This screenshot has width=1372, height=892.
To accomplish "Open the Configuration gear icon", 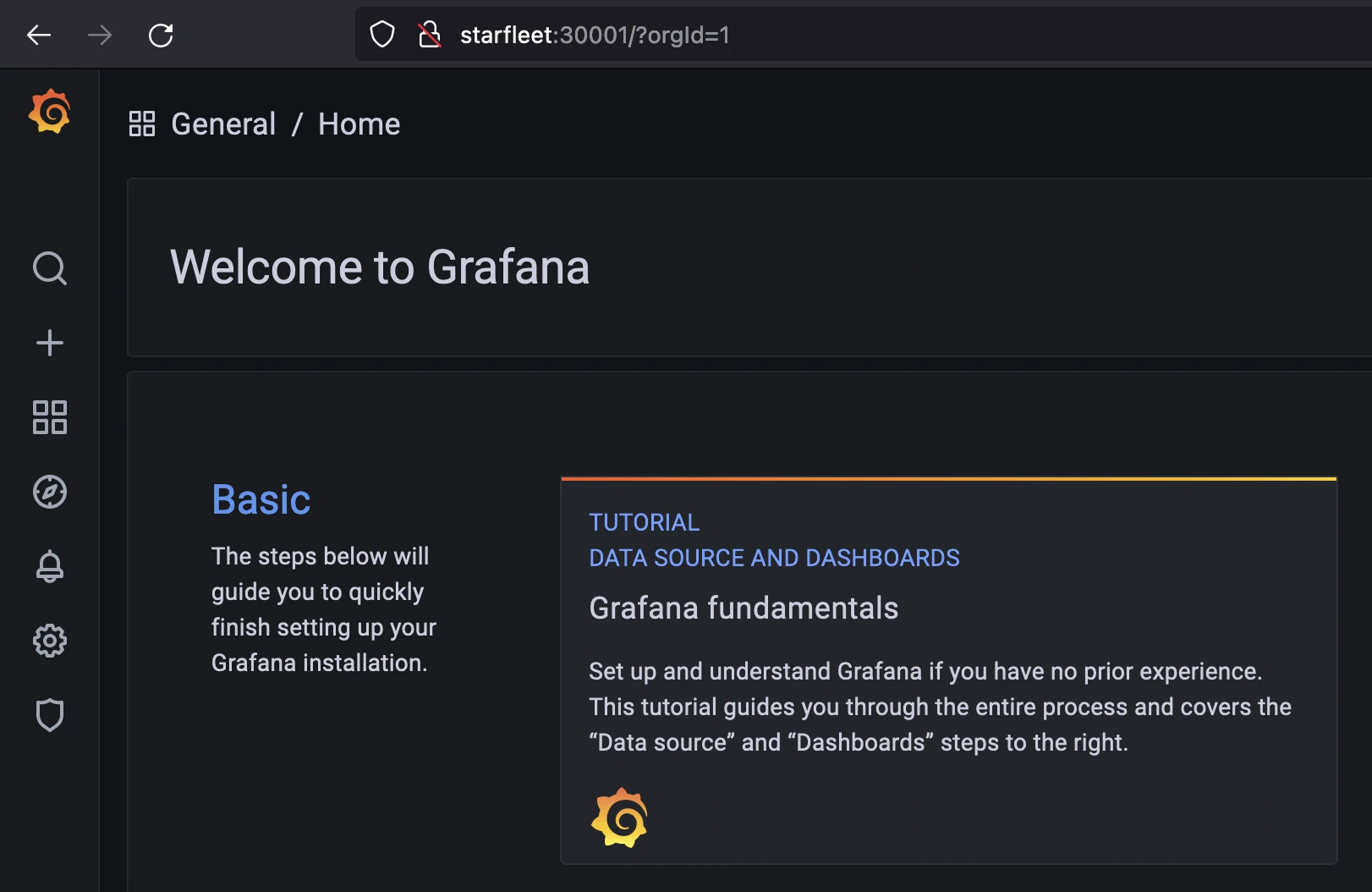I will [49, 641].
